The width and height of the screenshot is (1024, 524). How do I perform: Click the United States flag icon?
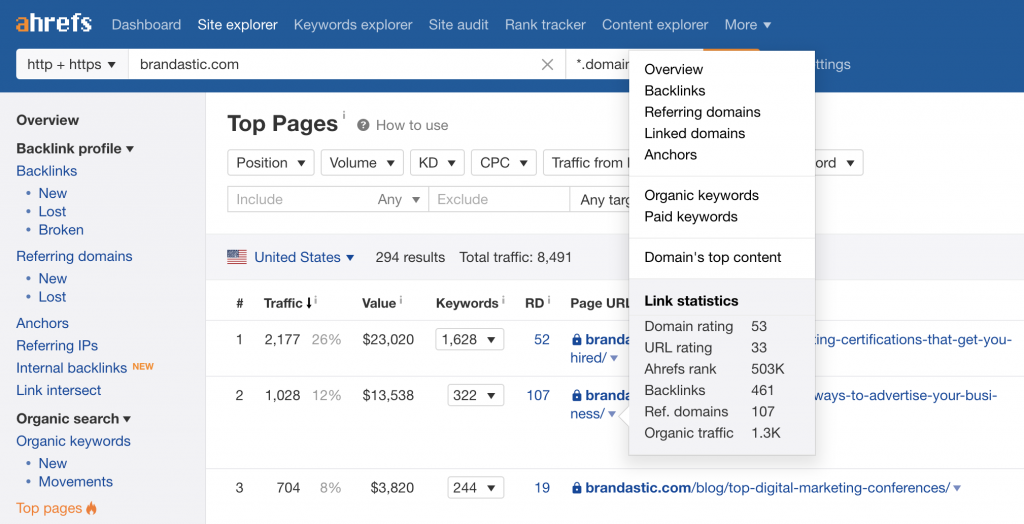tap(236, 257)
